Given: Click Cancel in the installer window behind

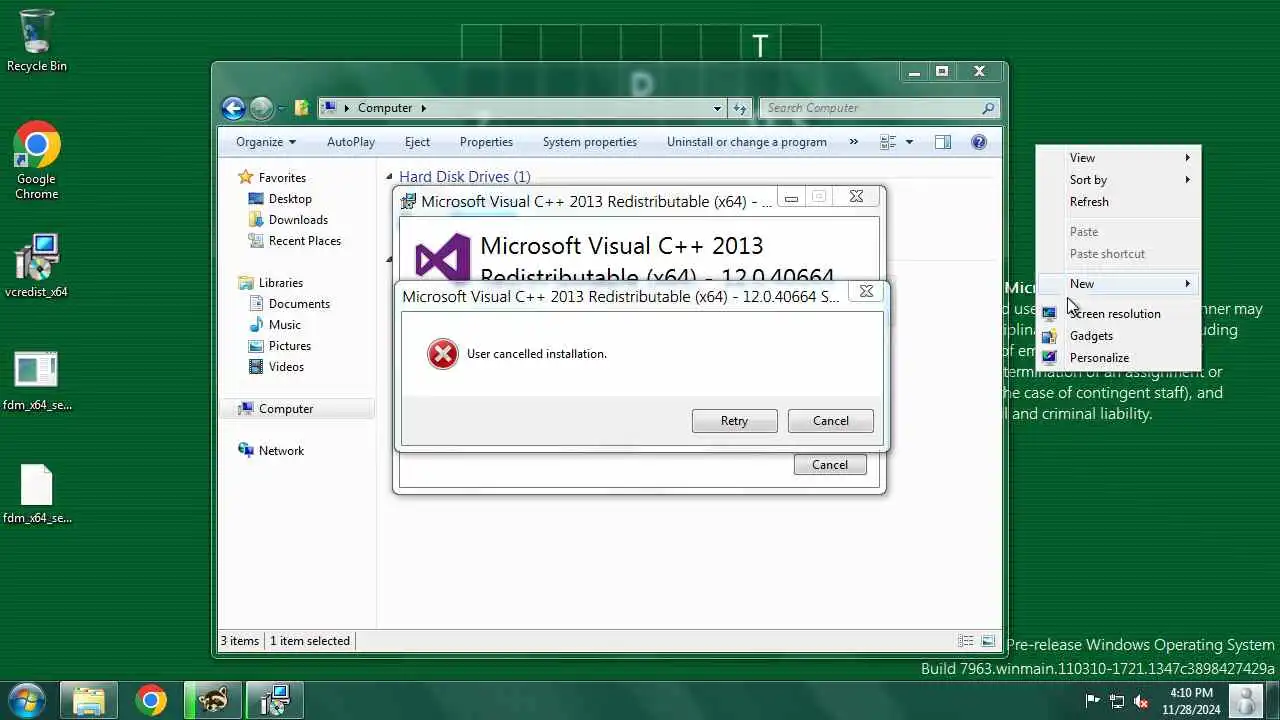Looking at the screenshot, I should coord(830,465).
